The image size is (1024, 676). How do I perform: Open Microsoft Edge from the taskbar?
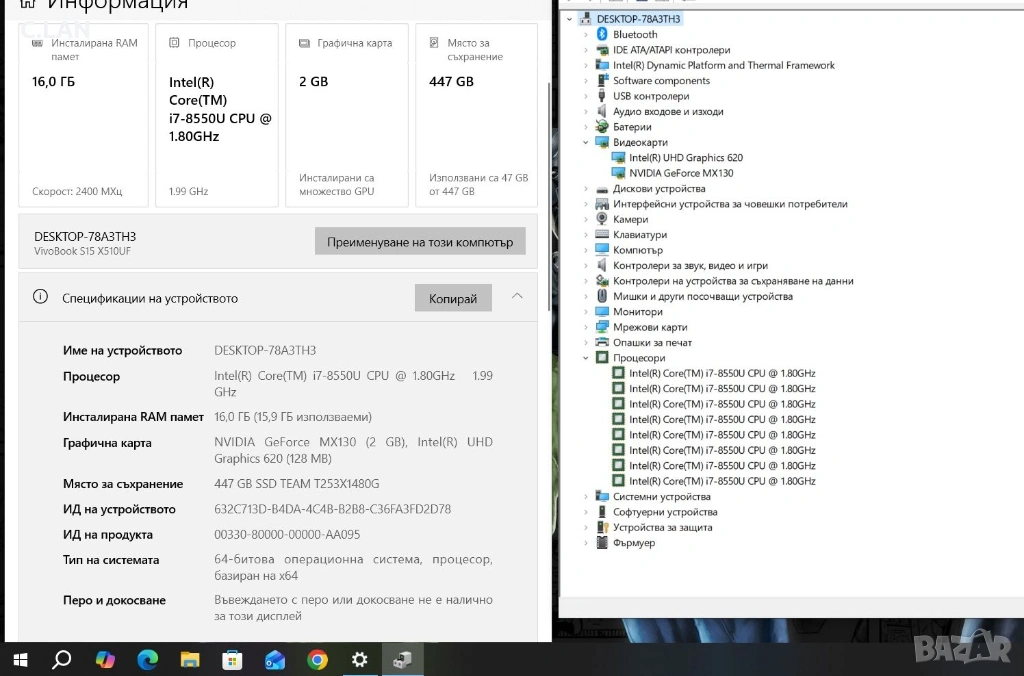tap(147, 659)
